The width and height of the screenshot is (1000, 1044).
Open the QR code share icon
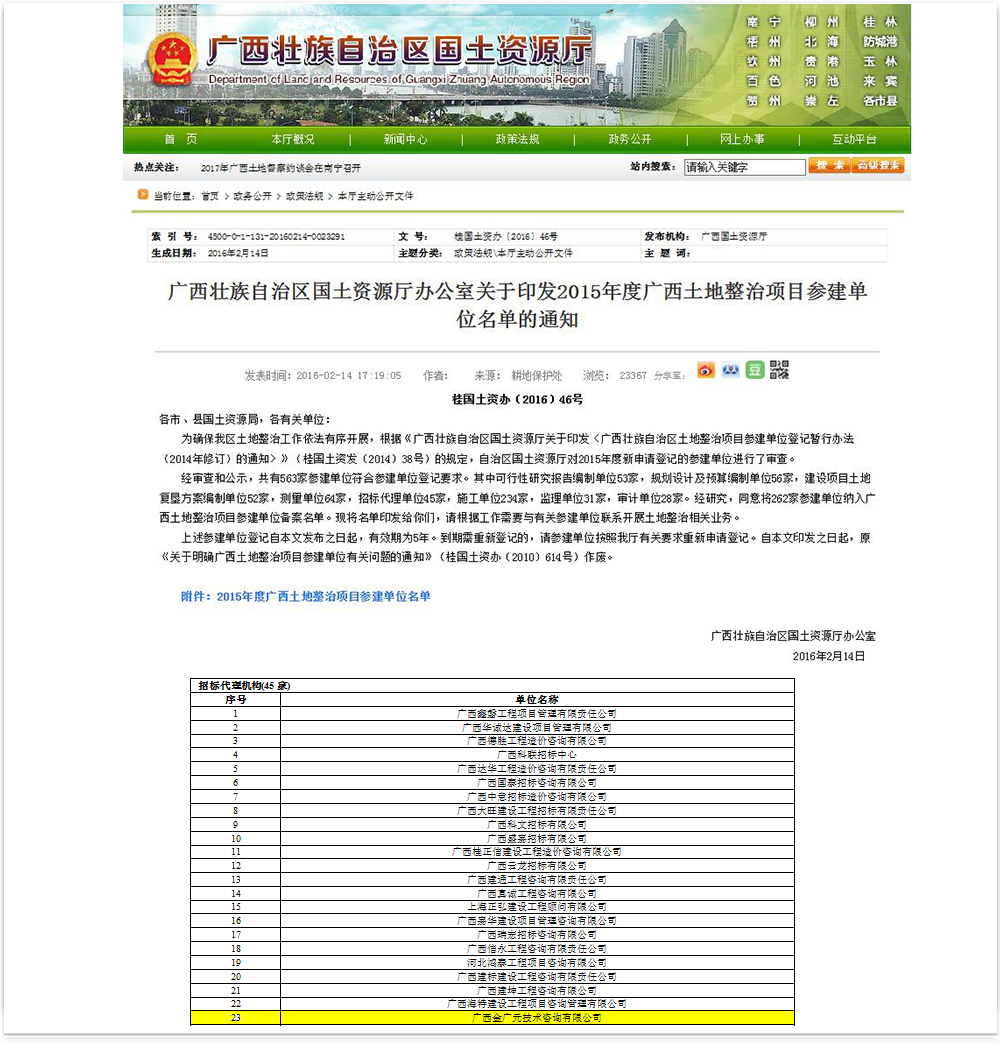coord(779,370)
